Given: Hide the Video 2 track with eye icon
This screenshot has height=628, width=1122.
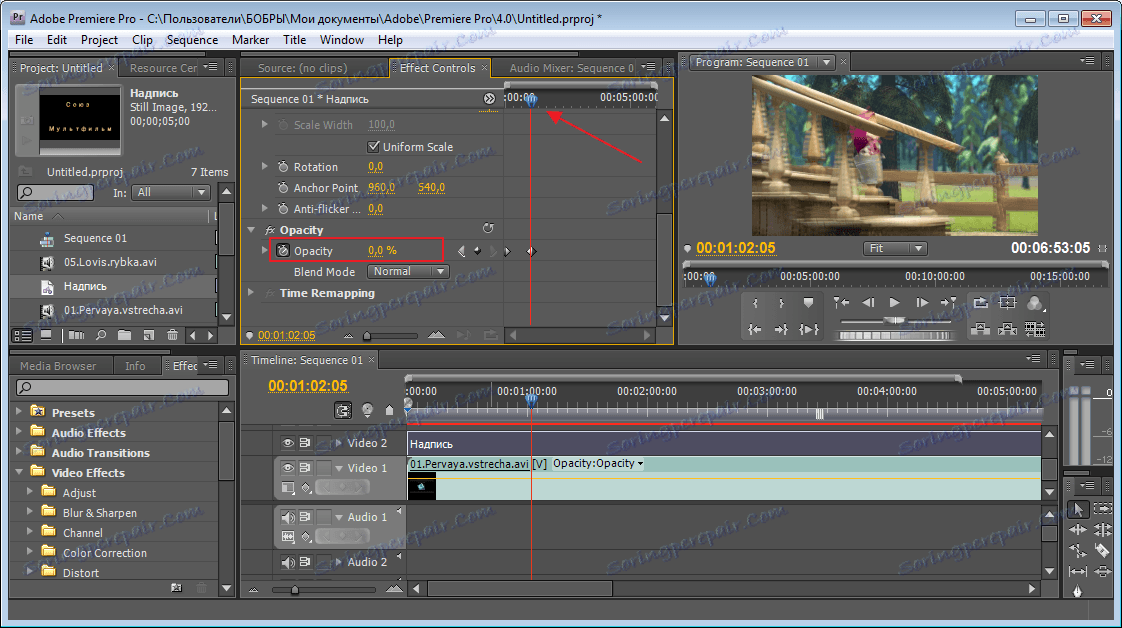Looking at the screenshot, I should point(288,442).
